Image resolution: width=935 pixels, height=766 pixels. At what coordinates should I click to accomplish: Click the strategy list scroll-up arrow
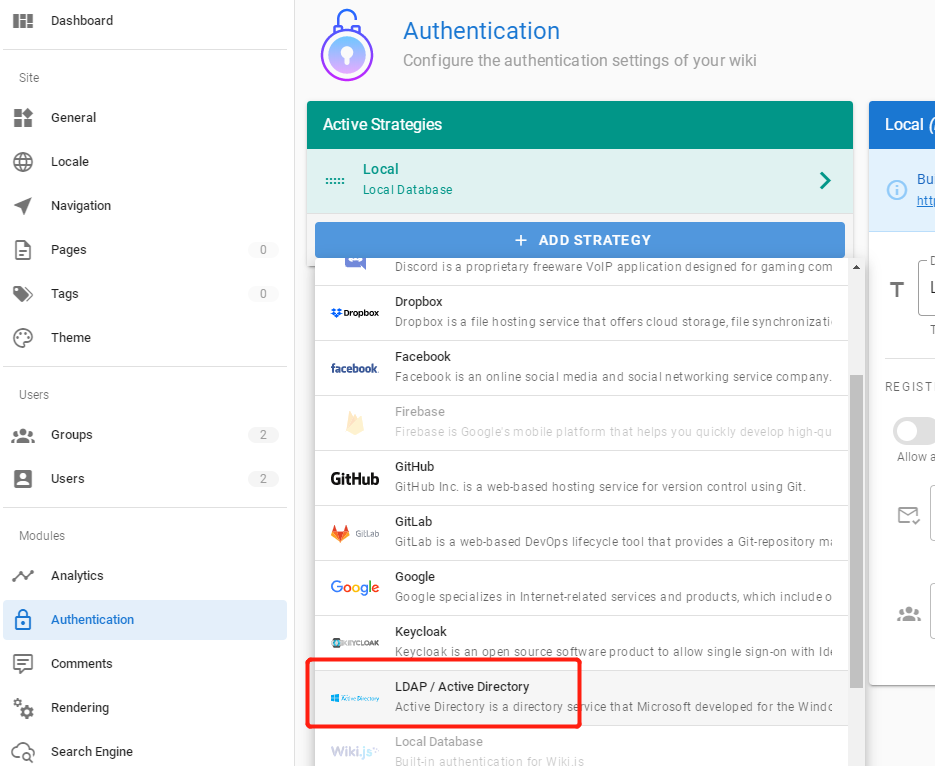click(856, 267)
